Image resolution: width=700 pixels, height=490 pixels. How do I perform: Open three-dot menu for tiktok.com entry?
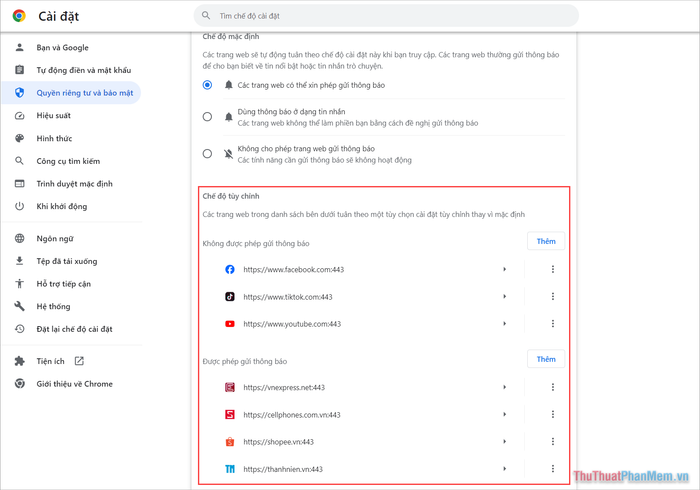(x=553, y=296)
